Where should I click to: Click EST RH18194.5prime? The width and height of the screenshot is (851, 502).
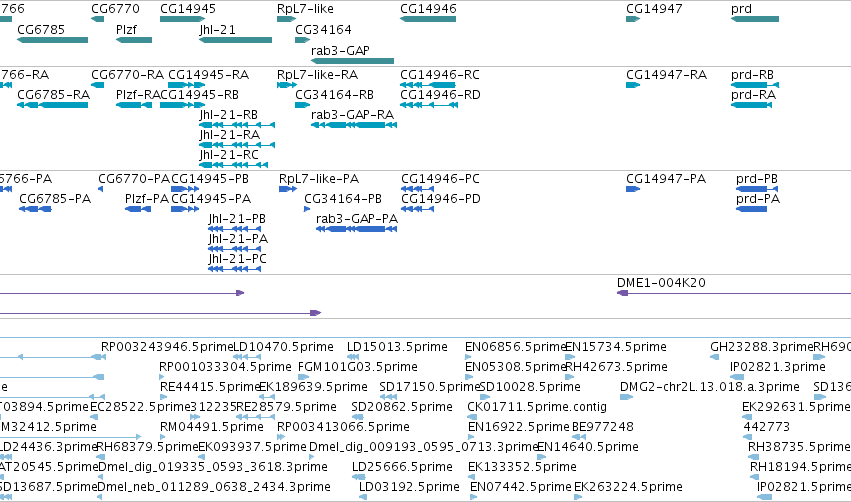click(x=800, y=467)
